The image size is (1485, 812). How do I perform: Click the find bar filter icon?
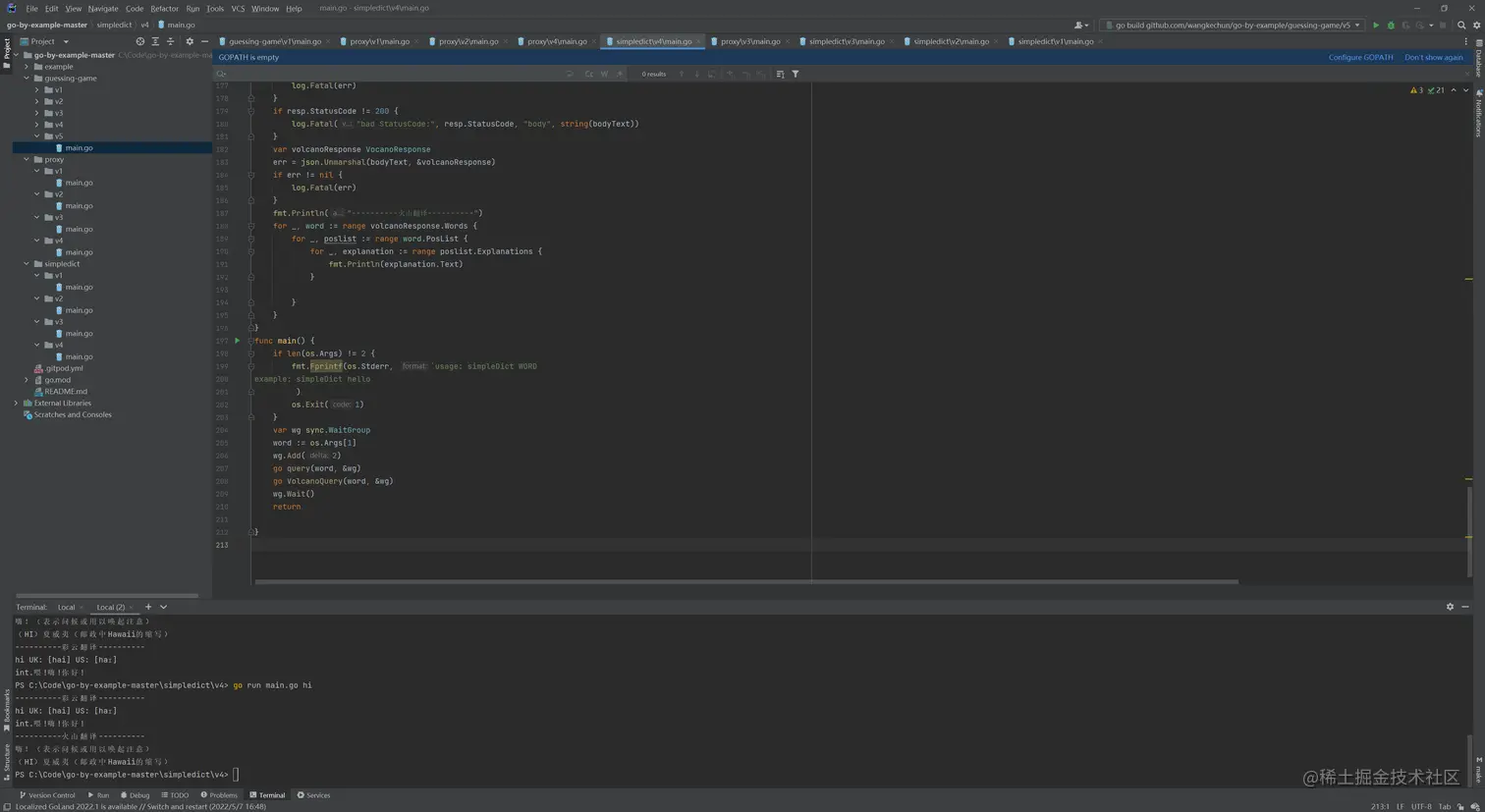tap(796, 74)
